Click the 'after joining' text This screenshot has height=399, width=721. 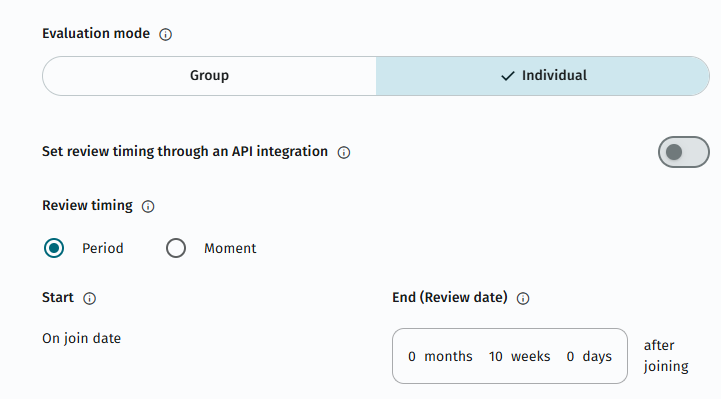(x=666, y=356)
